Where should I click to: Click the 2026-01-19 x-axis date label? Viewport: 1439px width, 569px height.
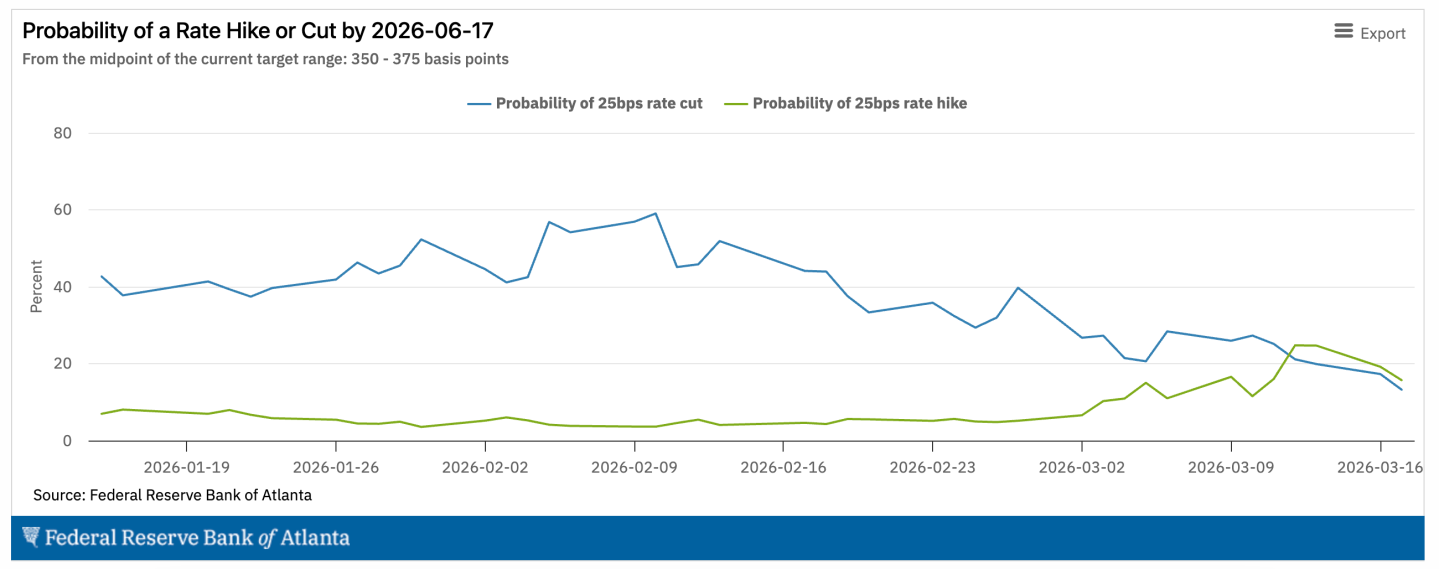[x=186, y=466]
